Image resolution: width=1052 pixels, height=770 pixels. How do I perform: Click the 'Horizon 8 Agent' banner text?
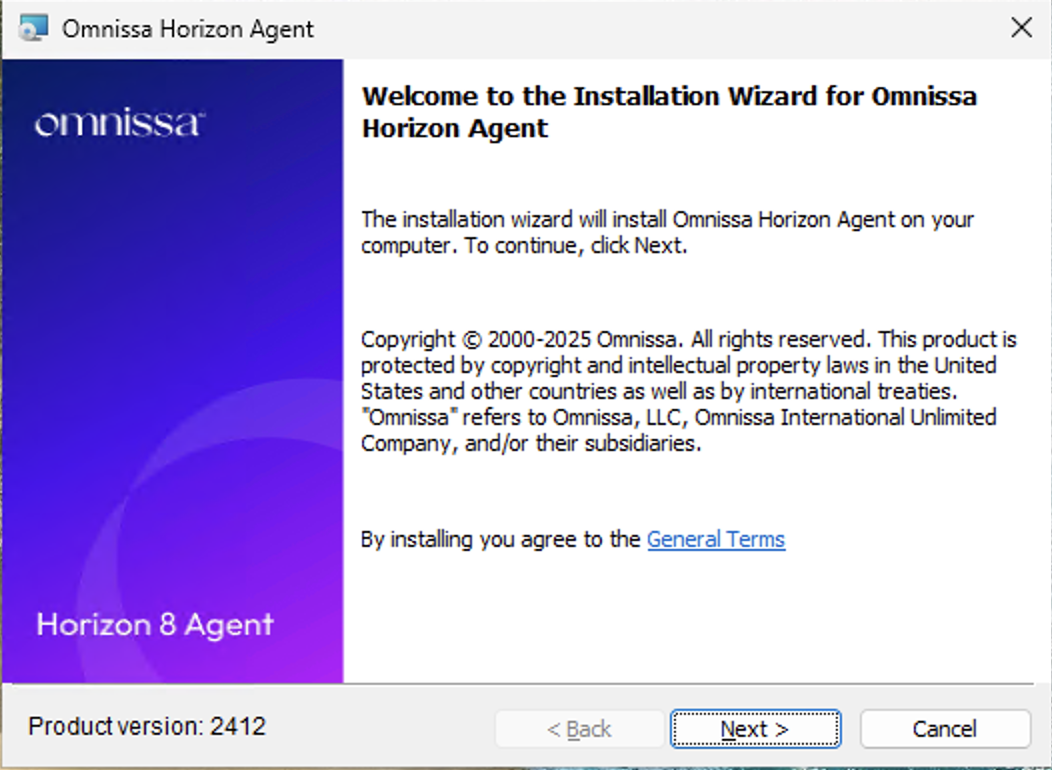155,624
